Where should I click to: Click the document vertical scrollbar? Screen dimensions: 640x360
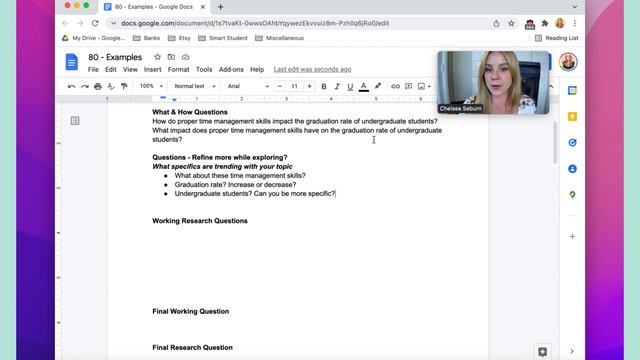pyautogui.click(x=555, y=142)
